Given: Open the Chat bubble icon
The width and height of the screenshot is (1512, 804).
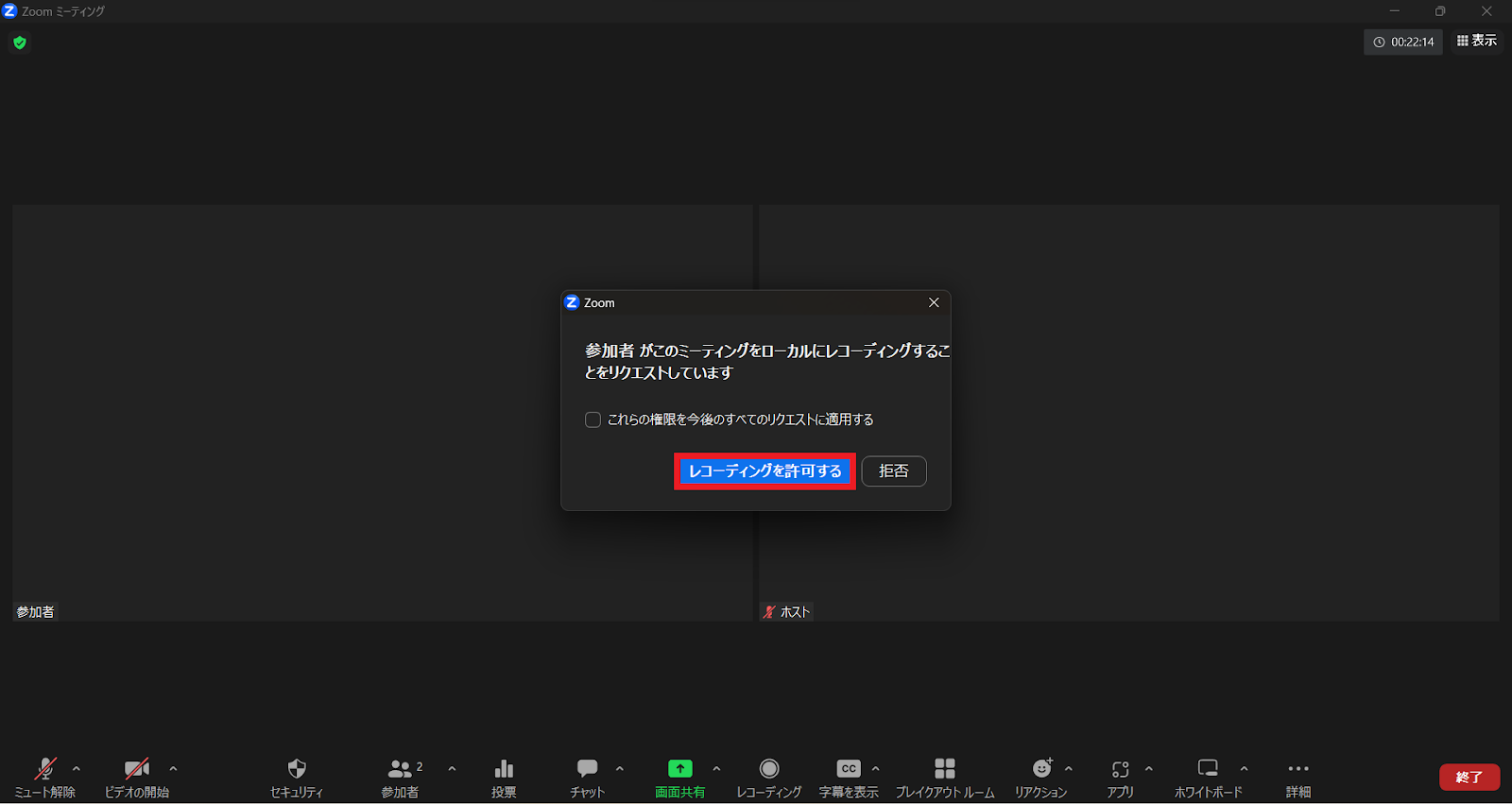Looking at the screenshot, I should tap(587, 769).
